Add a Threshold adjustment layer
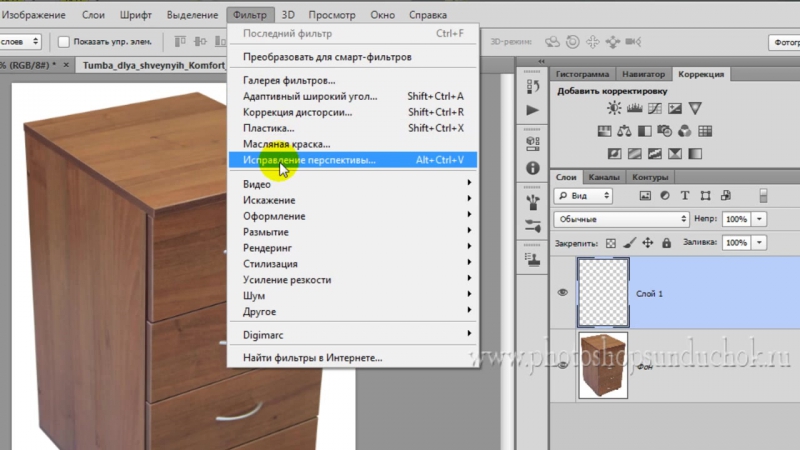Screen dimensions: 800x450 [655, 154]
